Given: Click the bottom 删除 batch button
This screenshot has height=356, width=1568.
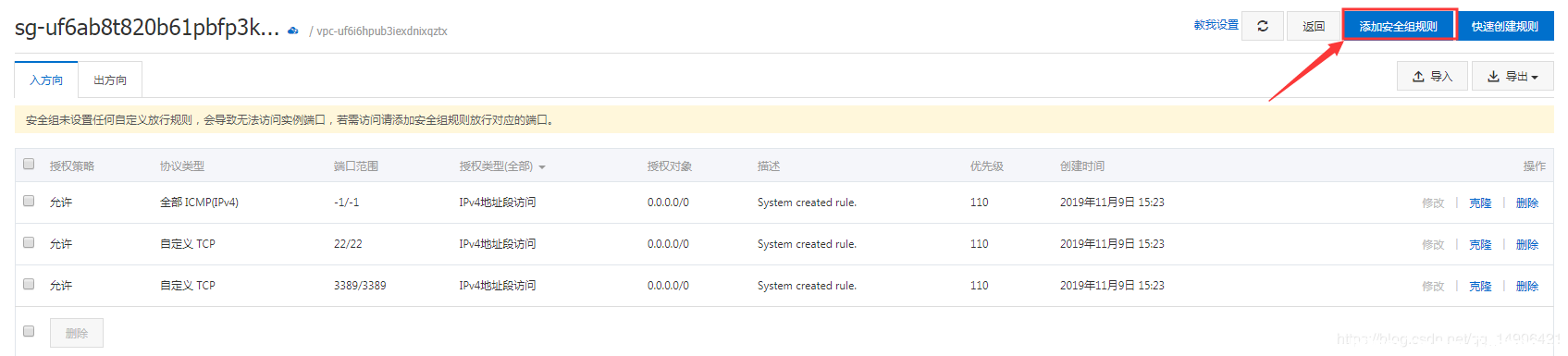Looking at the screenshot, I should (77, 333).
